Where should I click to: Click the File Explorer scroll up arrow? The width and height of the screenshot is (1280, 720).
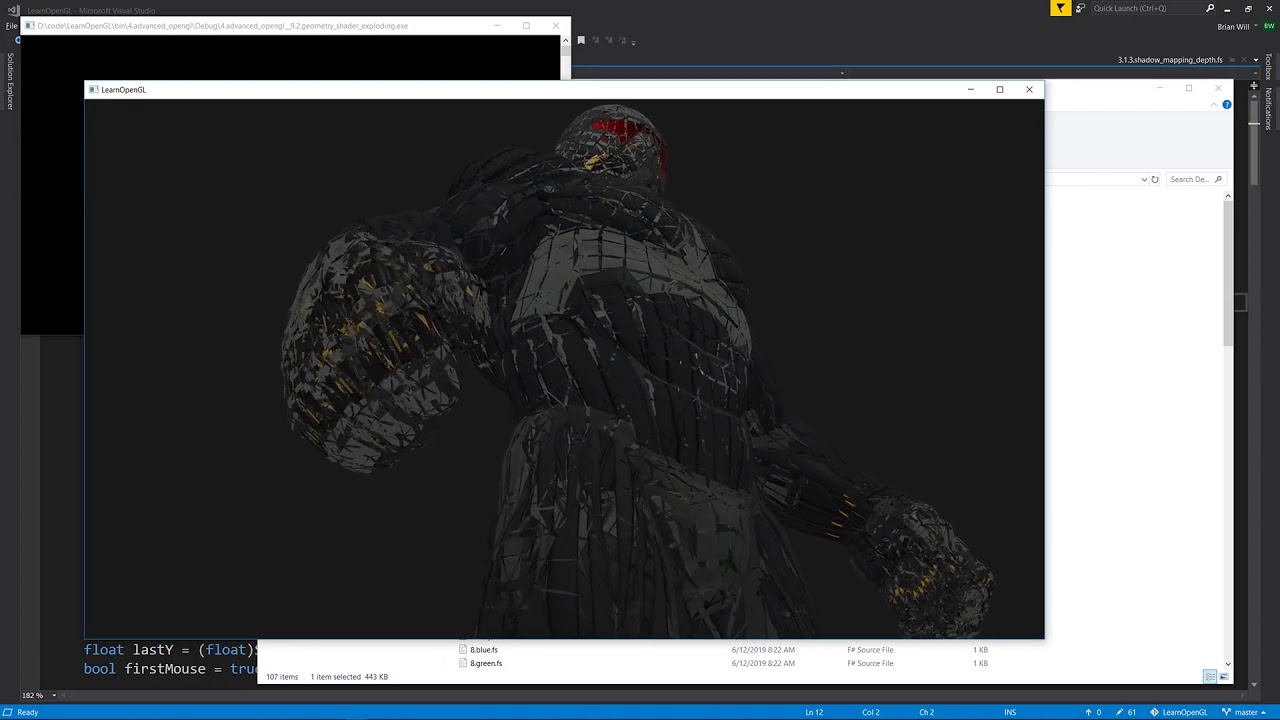(1228, 196)
